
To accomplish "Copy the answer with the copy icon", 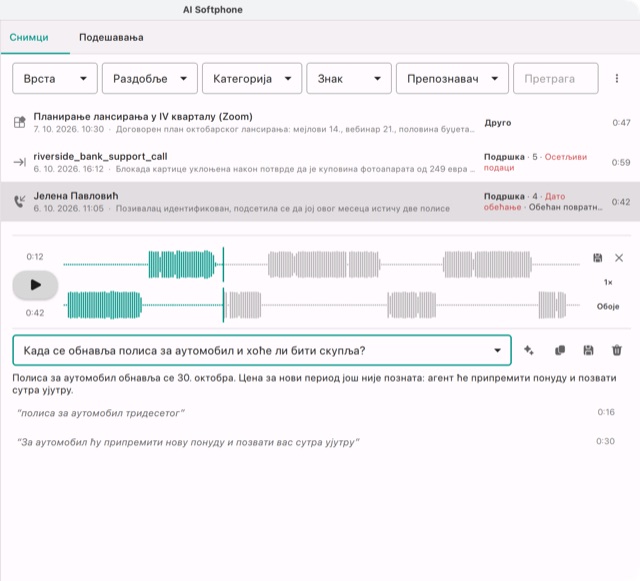I will [560, 350].
